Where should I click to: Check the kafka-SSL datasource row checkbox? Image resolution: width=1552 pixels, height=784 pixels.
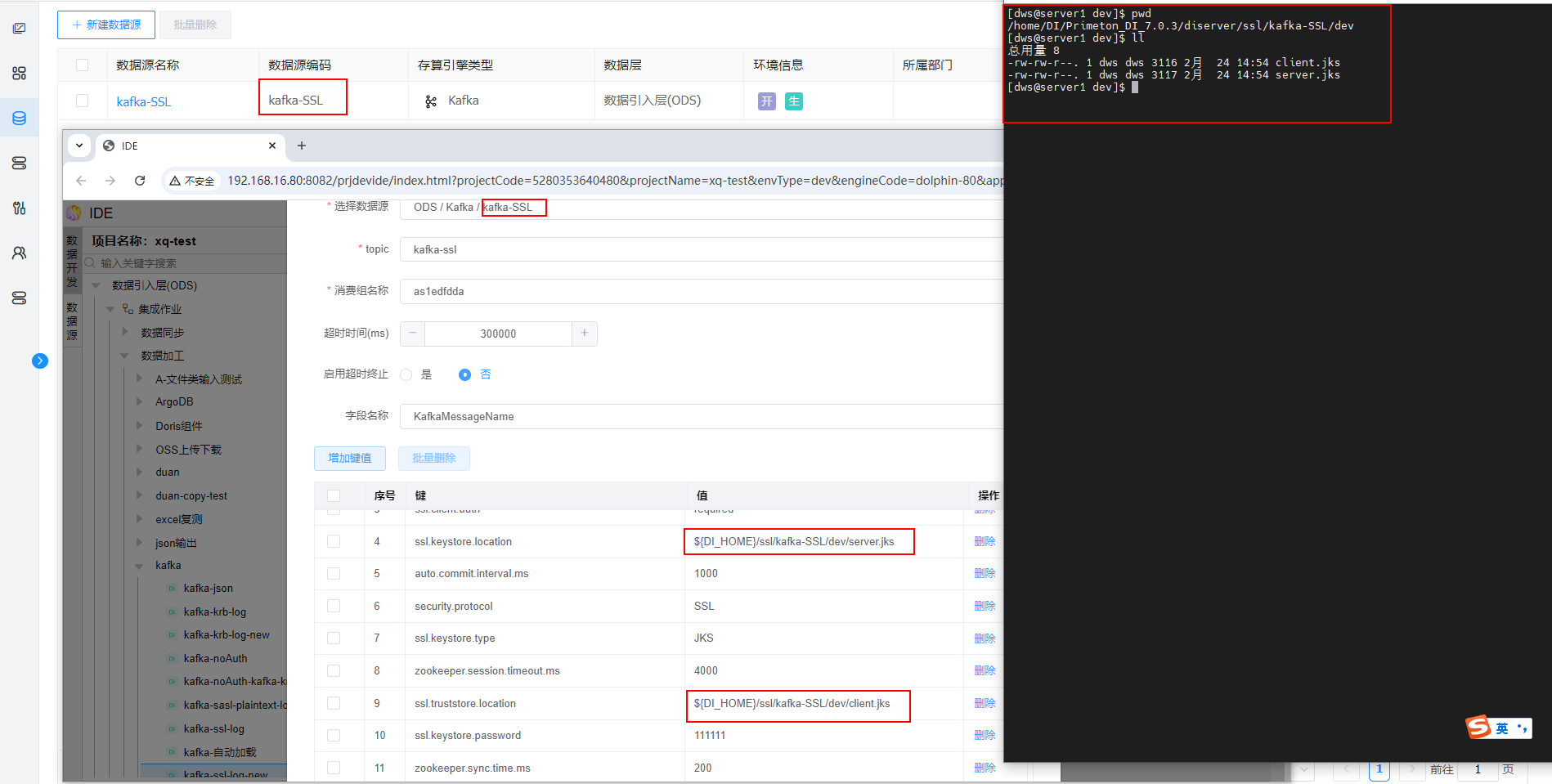click(x=82, y=101)
